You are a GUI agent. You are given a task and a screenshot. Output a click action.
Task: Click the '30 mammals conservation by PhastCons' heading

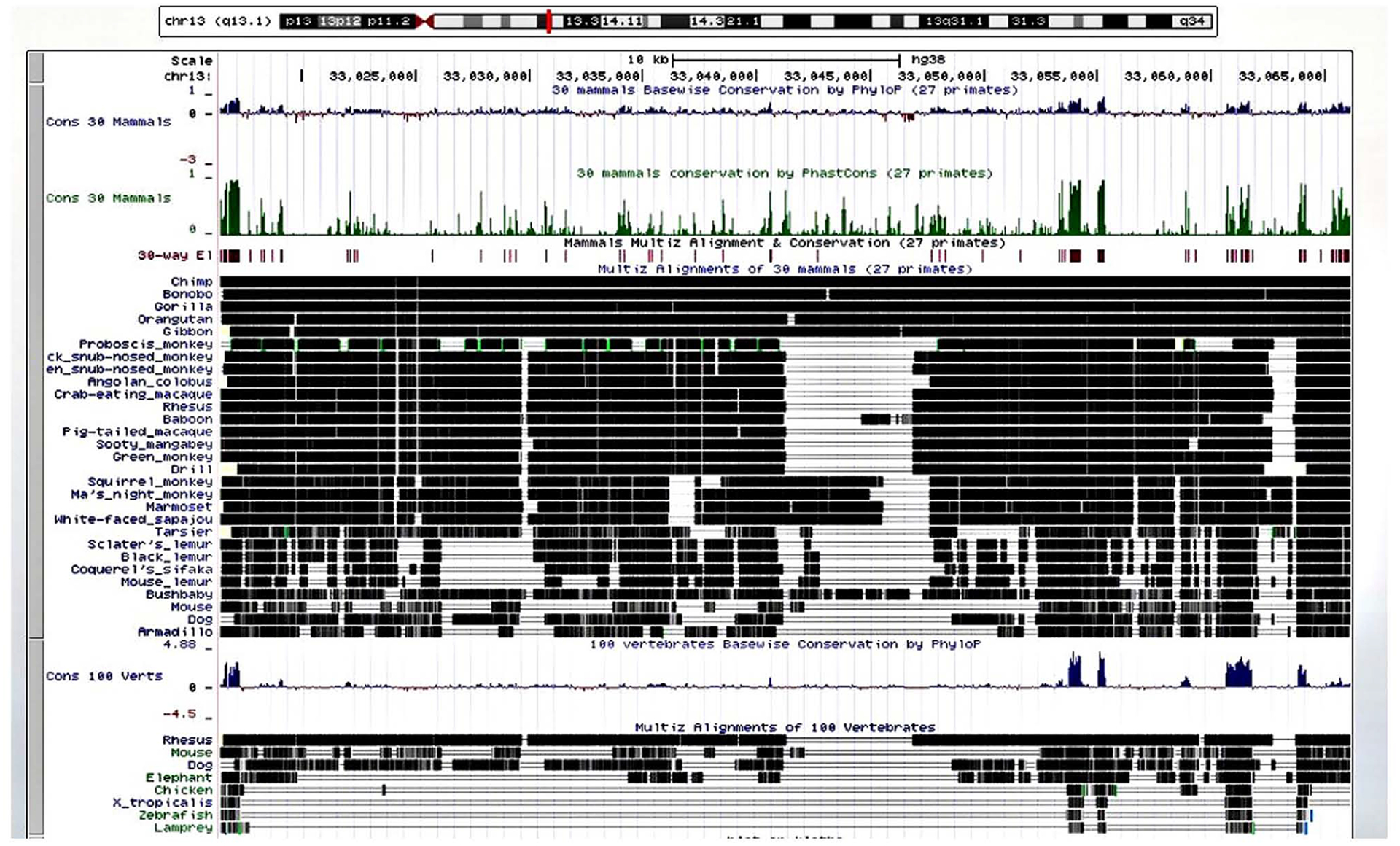pyautogui.click(x=785, y=174)
